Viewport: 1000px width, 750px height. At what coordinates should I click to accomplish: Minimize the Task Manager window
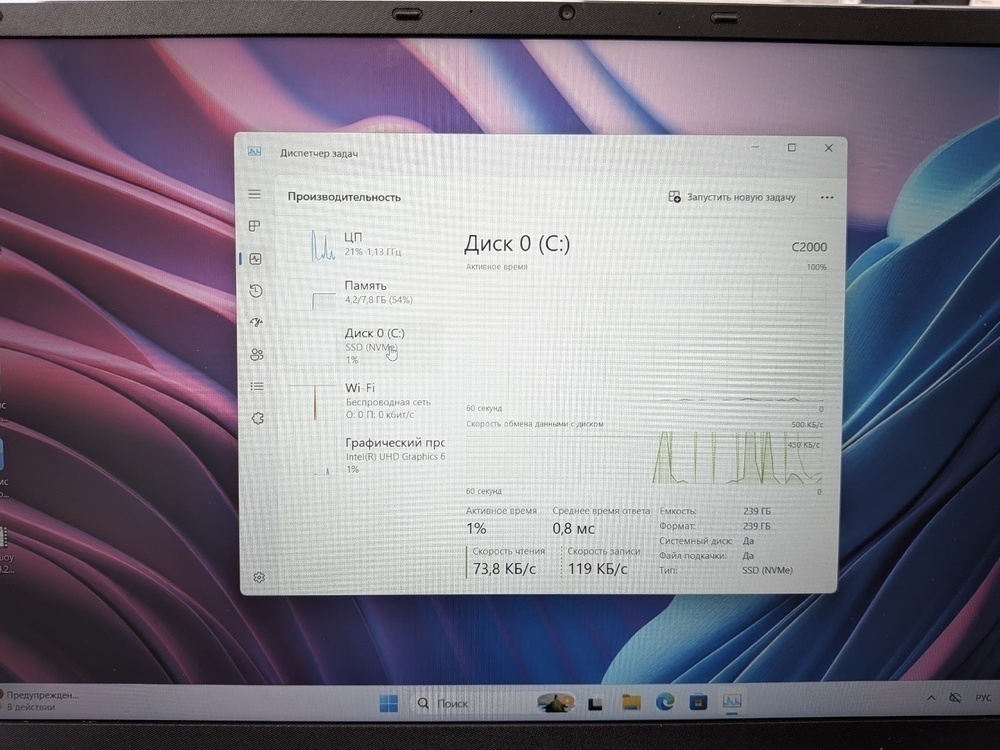tap(755, 147)
